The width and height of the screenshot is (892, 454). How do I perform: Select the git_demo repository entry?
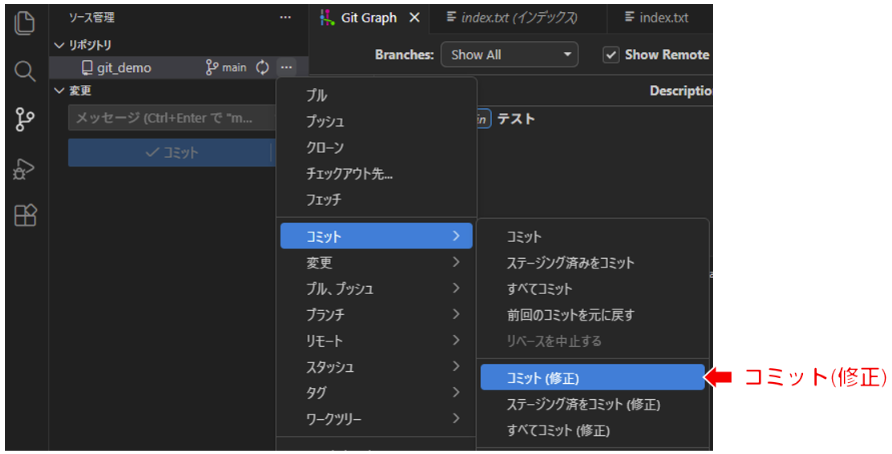124,68
